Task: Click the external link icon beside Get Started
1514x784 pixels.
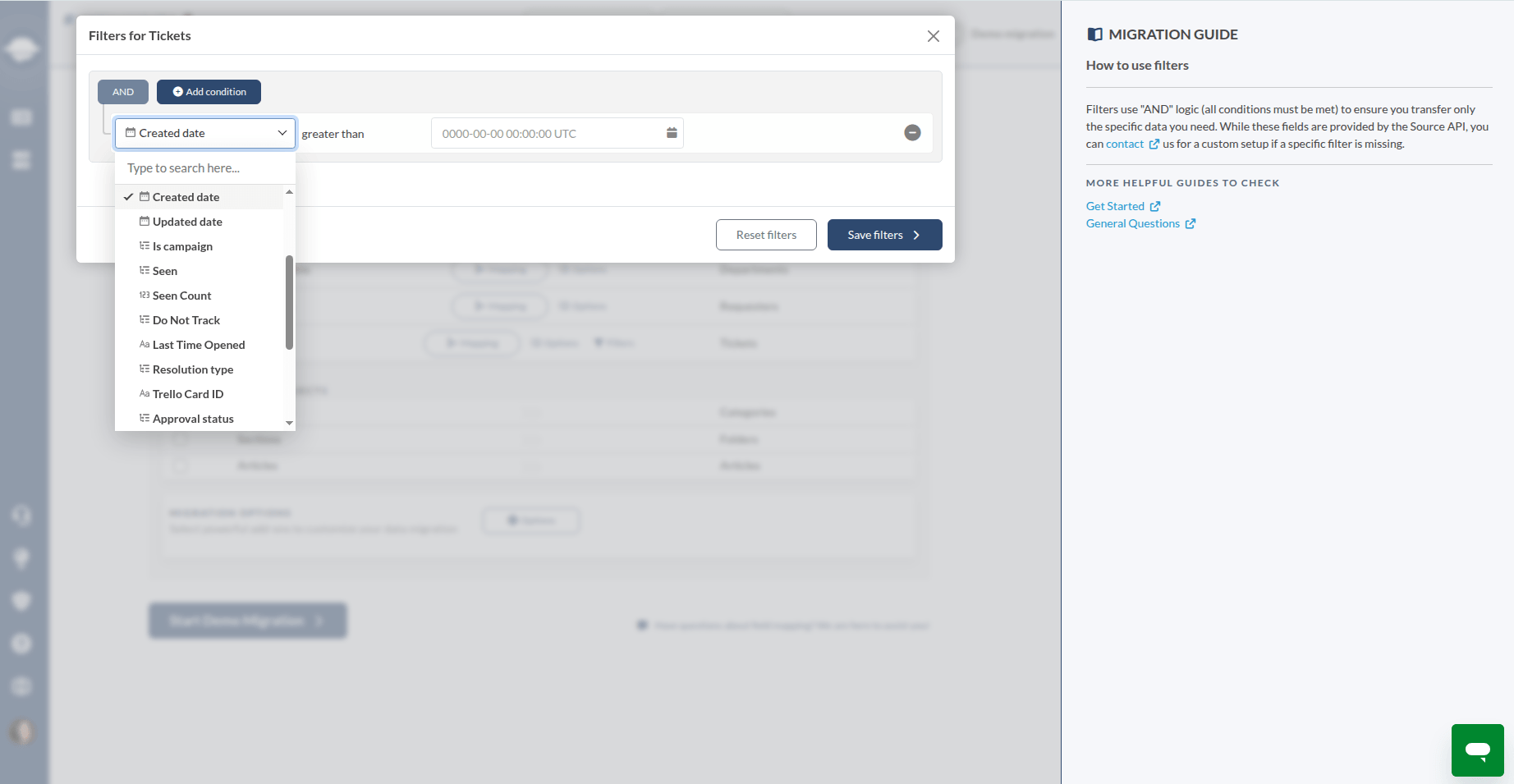Action: click(x=1155, y=206)
